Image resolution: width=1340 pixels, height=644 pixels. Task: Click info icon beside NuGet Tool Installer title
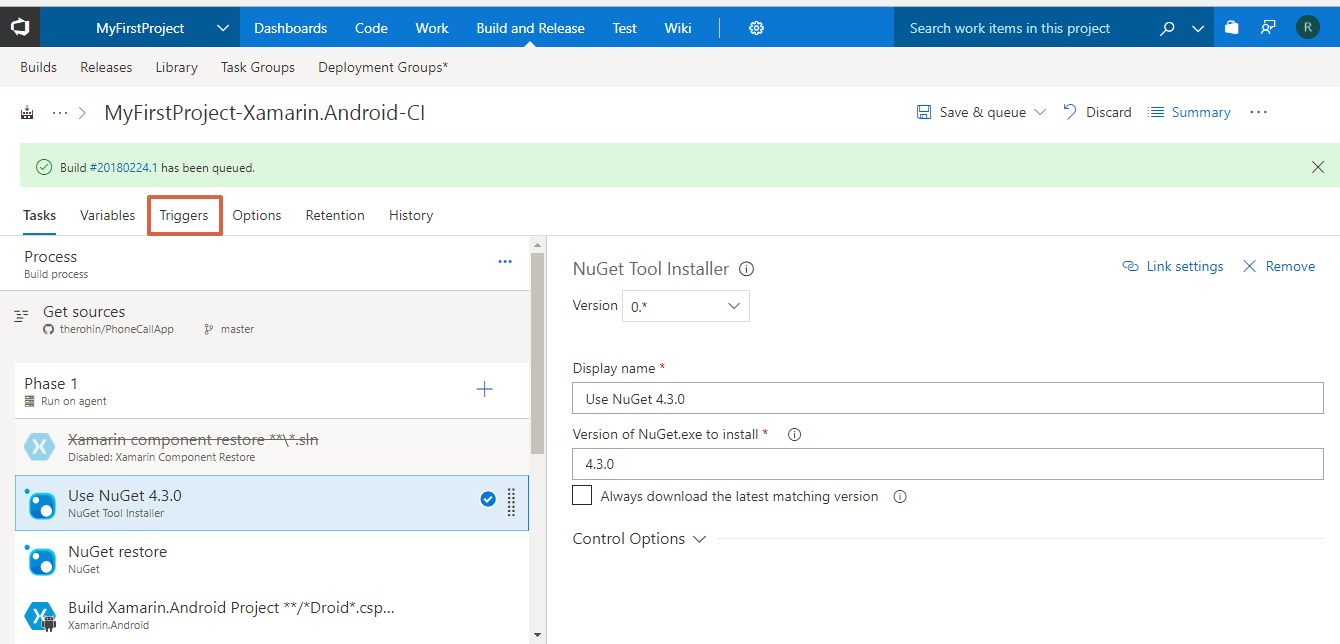[746, 269]
